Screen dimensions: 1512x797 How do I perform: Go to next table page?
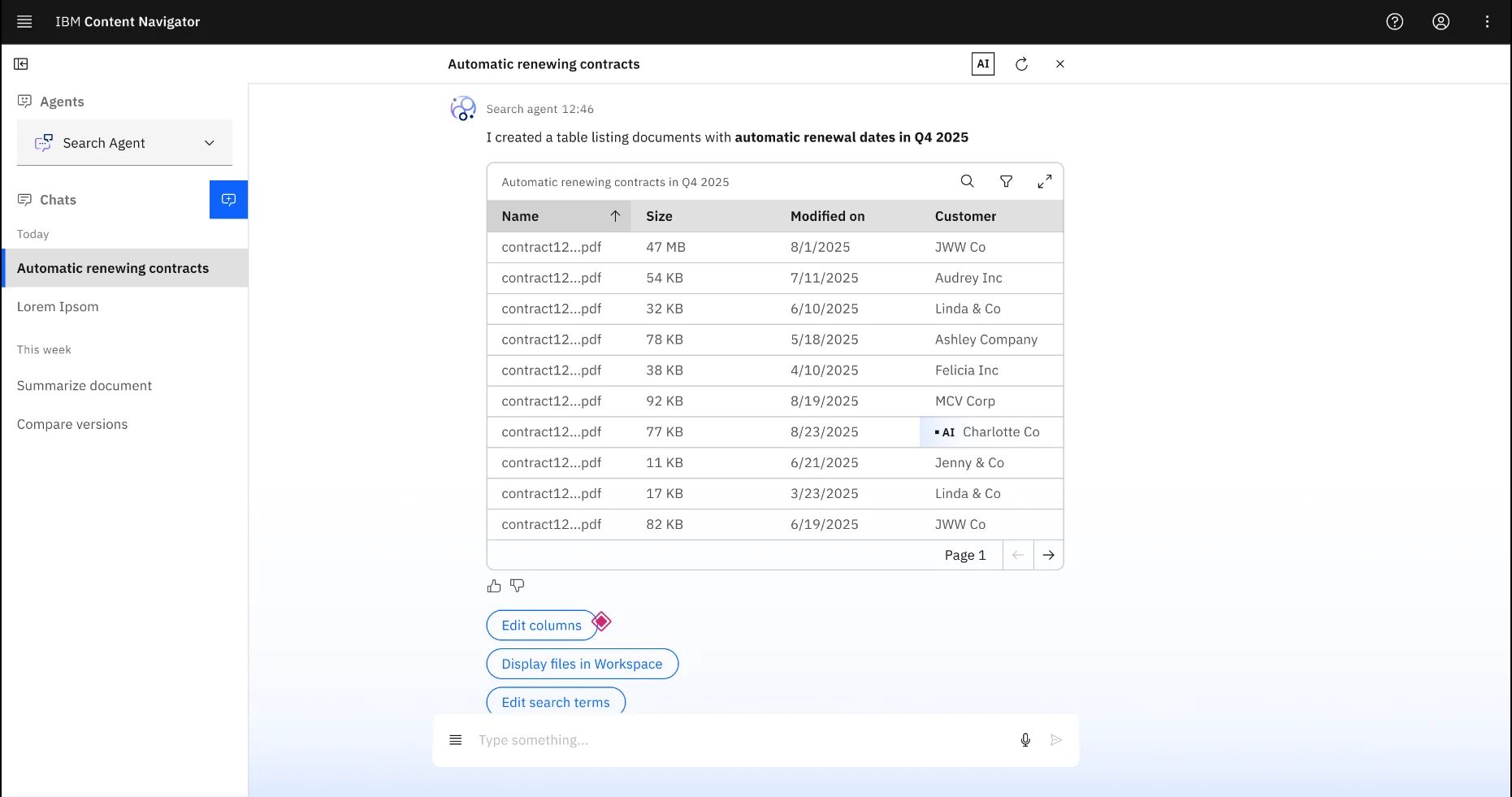click(x=1048, y=555)
